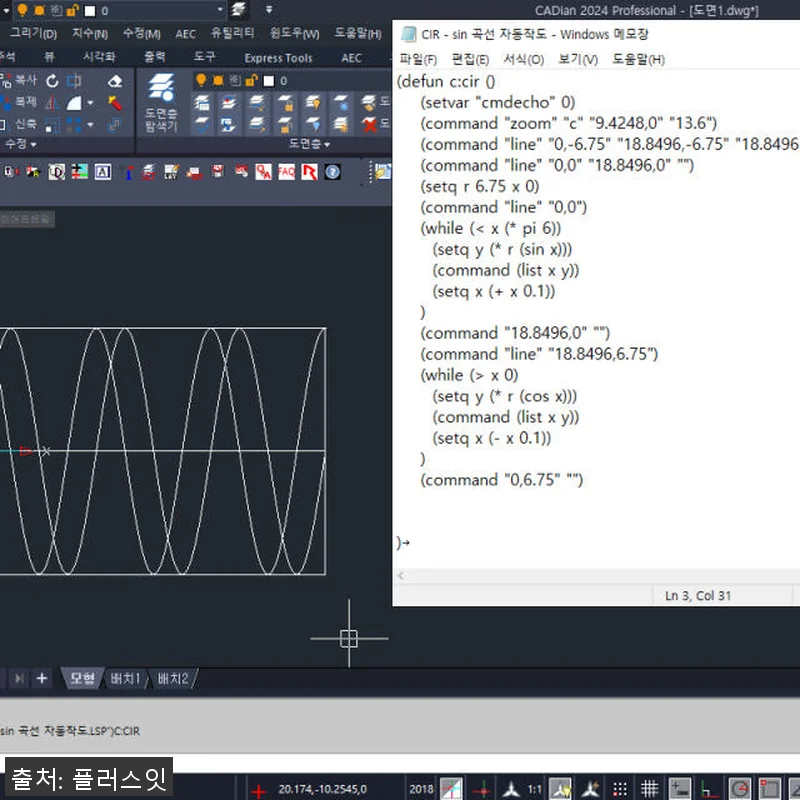Open the help question-mark toolbar icon
Image resolution: width=800 pixels, height=800 pixels.
332,172
